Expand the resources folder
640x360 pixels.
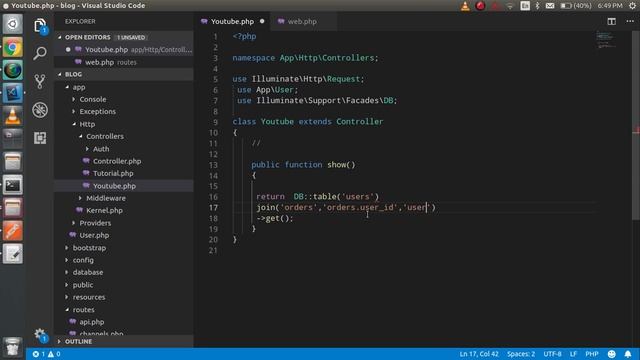click(x=89, y=297)
